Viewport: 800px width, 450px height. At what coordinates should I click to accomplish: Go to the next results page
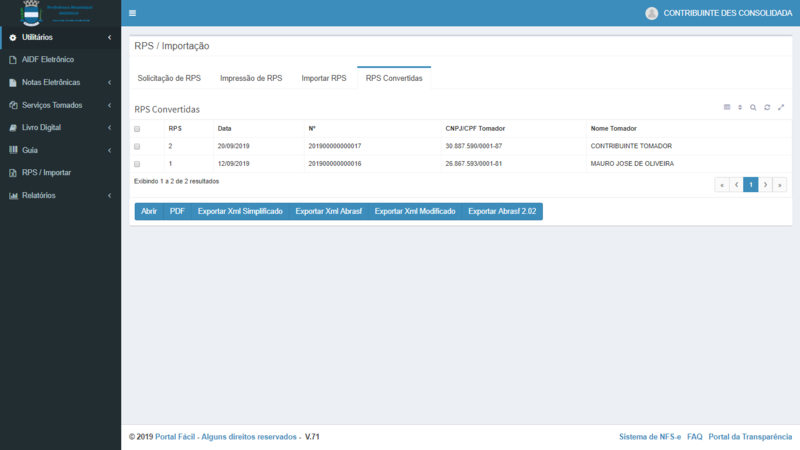(x=765, y=185)
